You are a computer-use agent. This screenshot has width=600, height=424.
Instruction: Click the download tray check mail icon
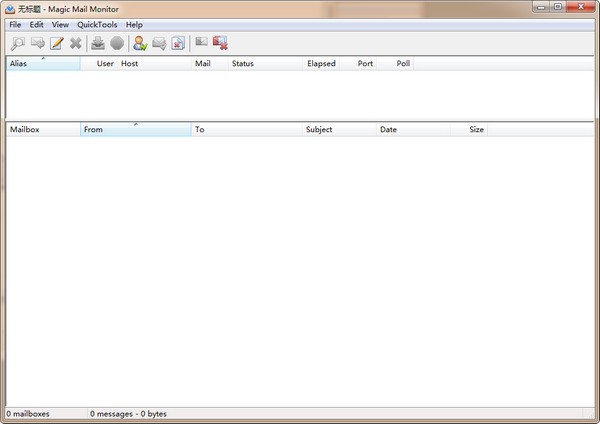point(98,43)
